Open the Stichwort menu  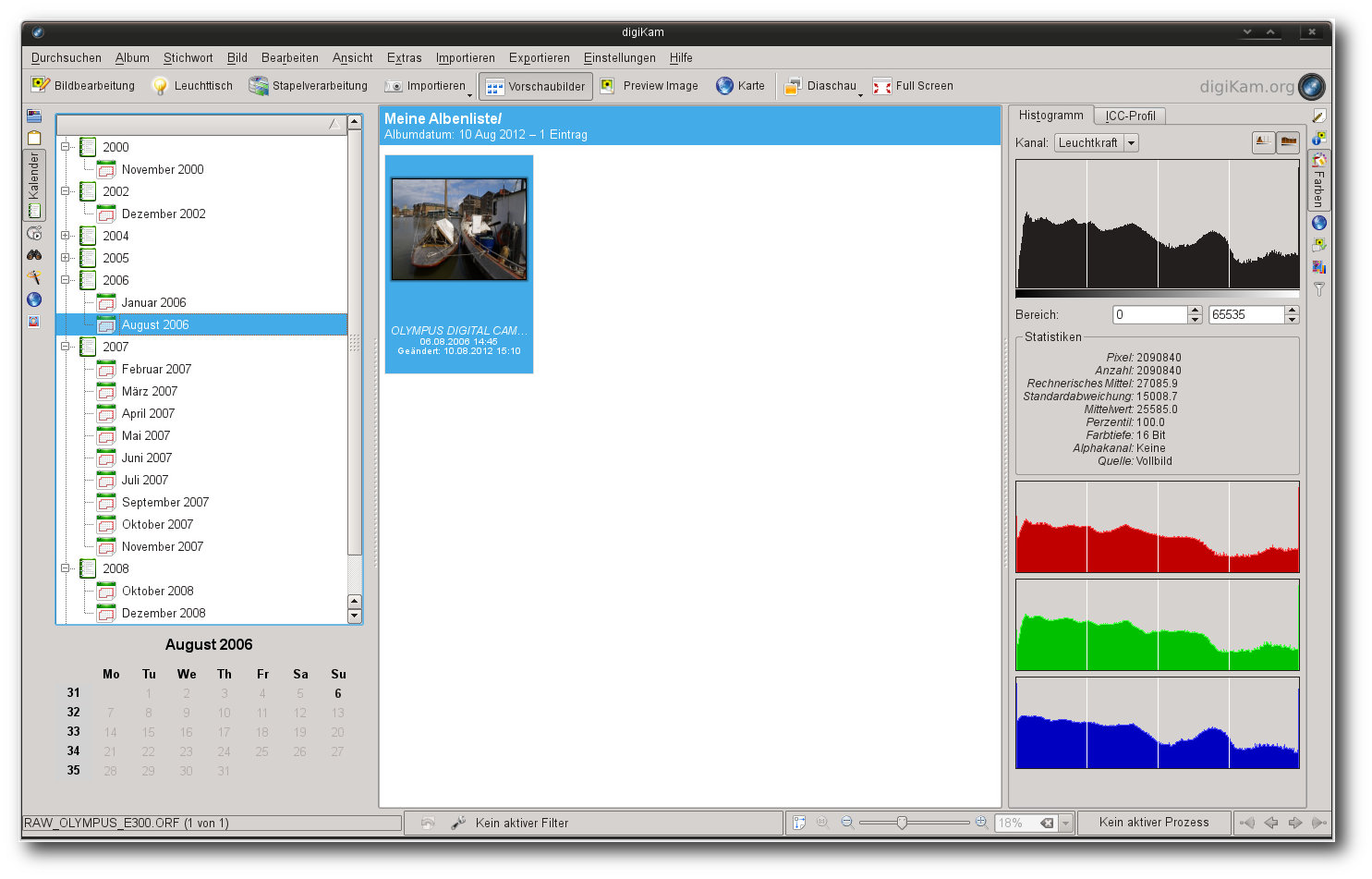point(188,57)
